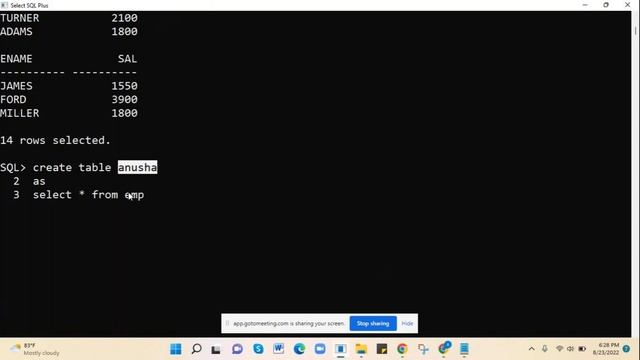Open the Windows Start menu
This screenshot has width=640, height=360.
click(176, 349)
